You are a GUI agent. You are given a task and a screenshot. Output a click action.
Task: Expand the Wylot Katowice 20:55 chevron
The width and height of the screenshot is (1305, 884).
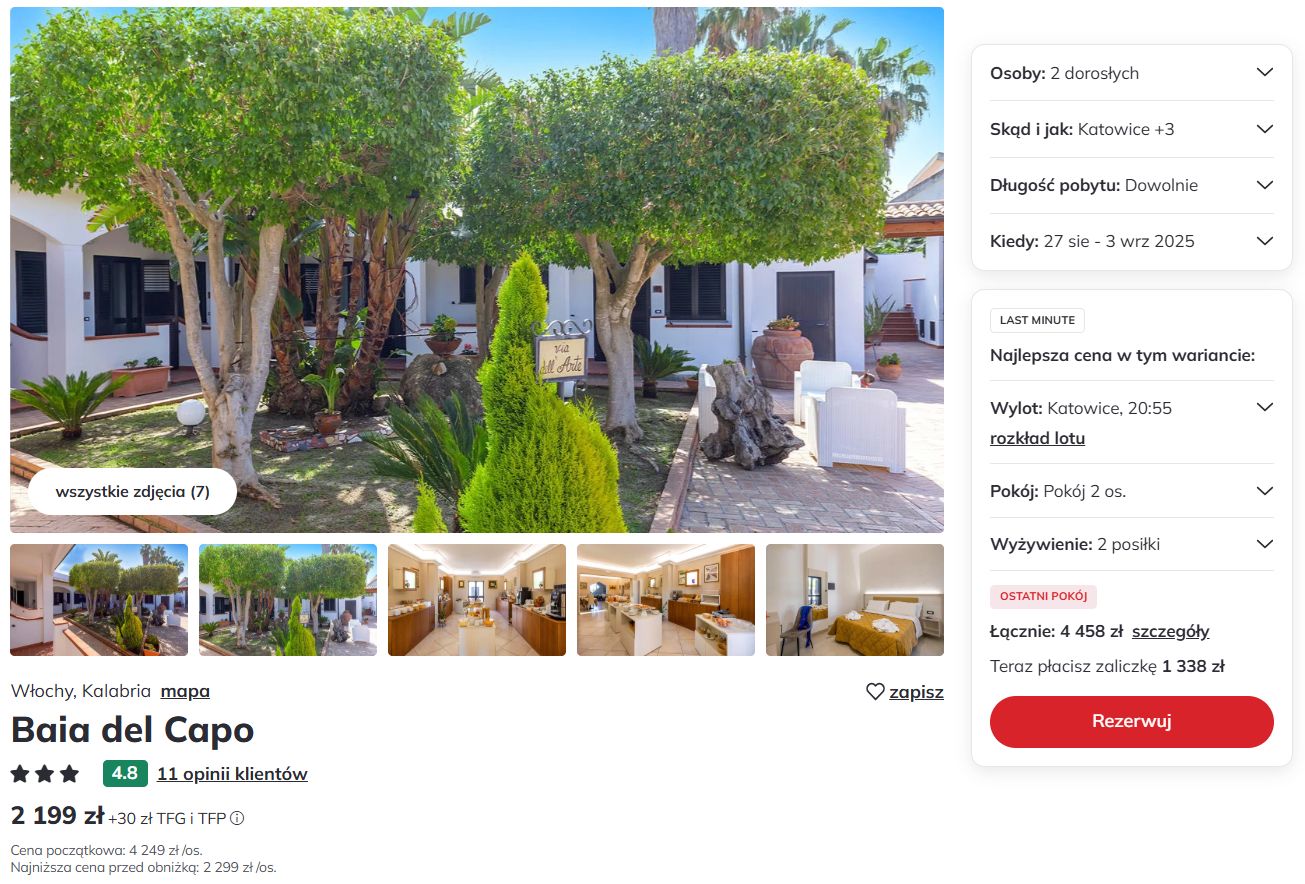tap(1265, 407)
